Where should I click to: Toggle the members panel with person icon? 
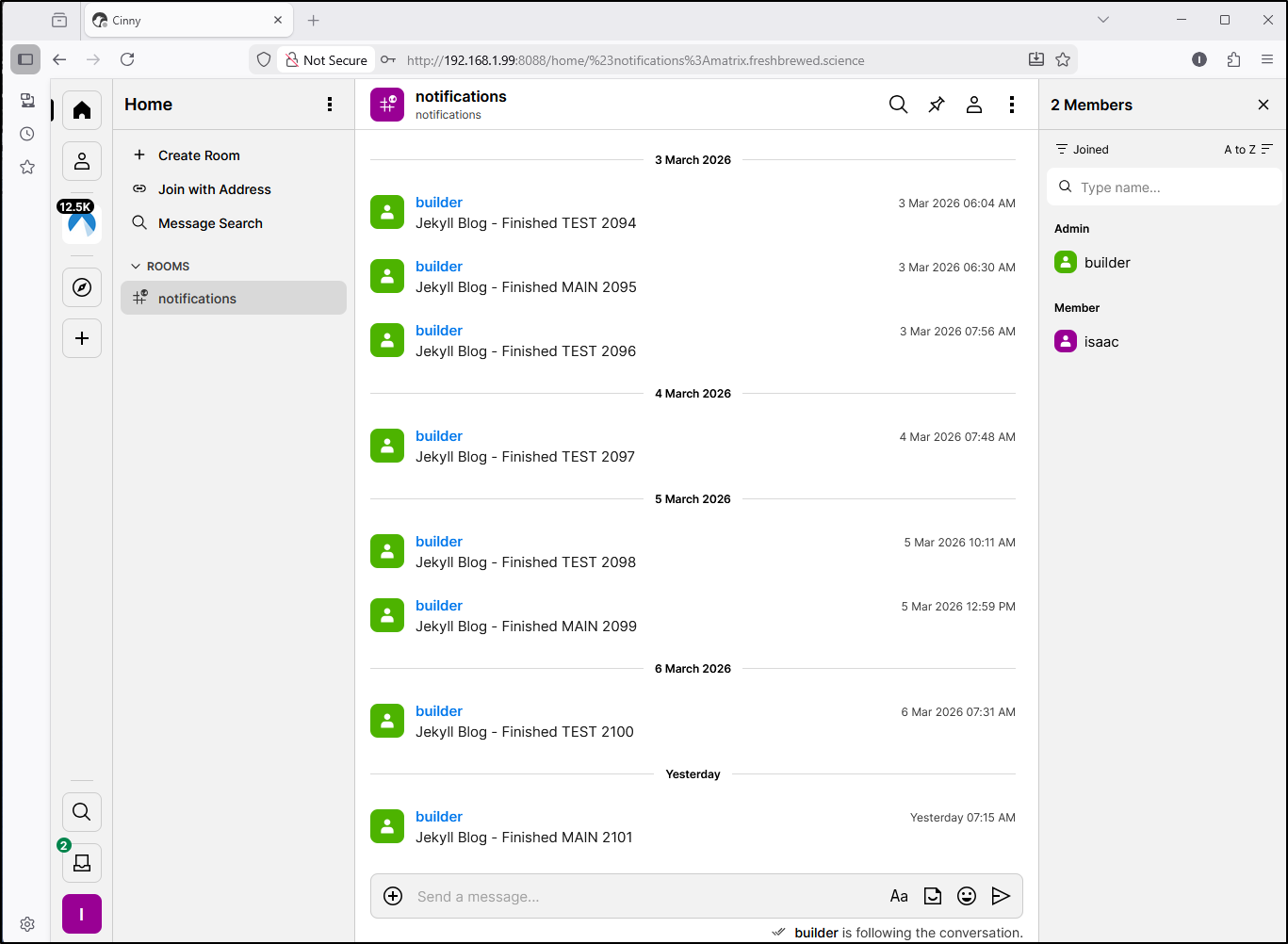(x=973, y=105)
